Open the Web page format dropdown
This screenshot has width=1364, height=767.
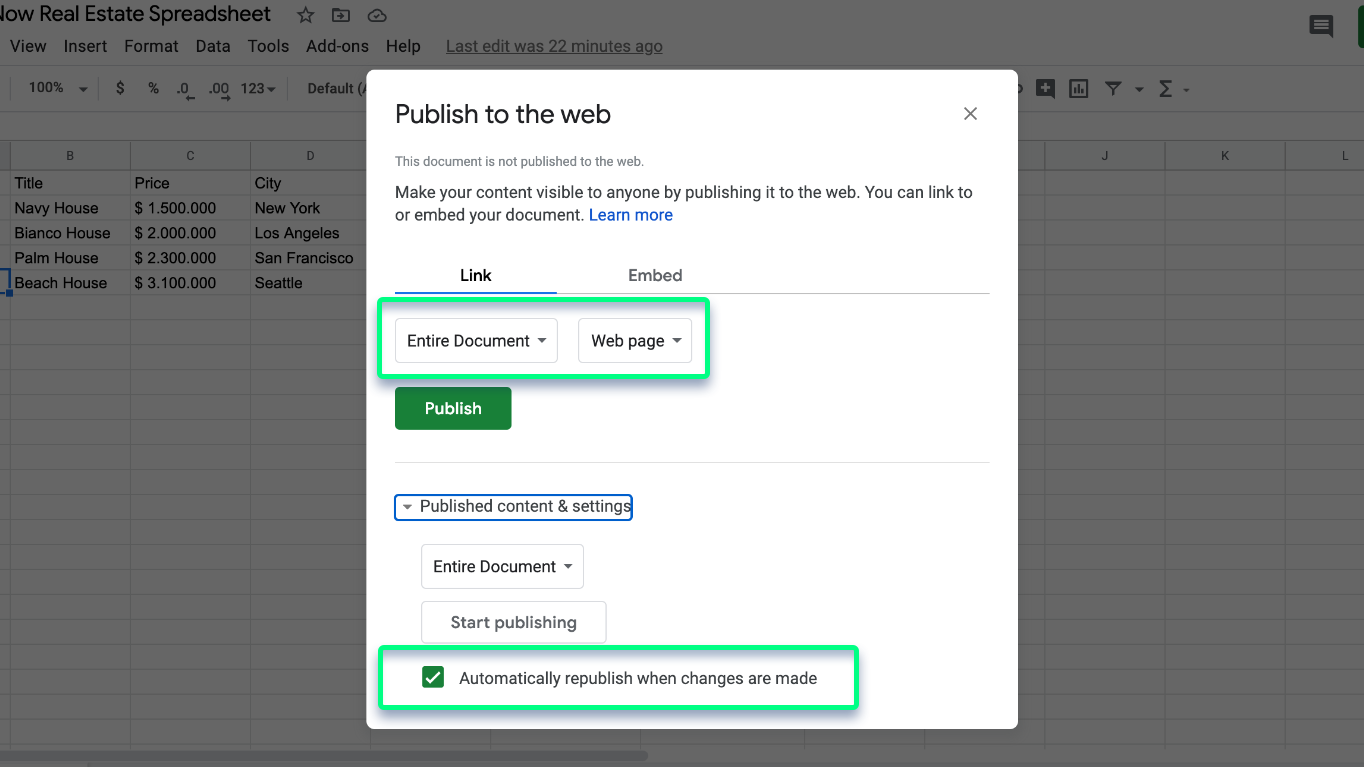point(635,341)
